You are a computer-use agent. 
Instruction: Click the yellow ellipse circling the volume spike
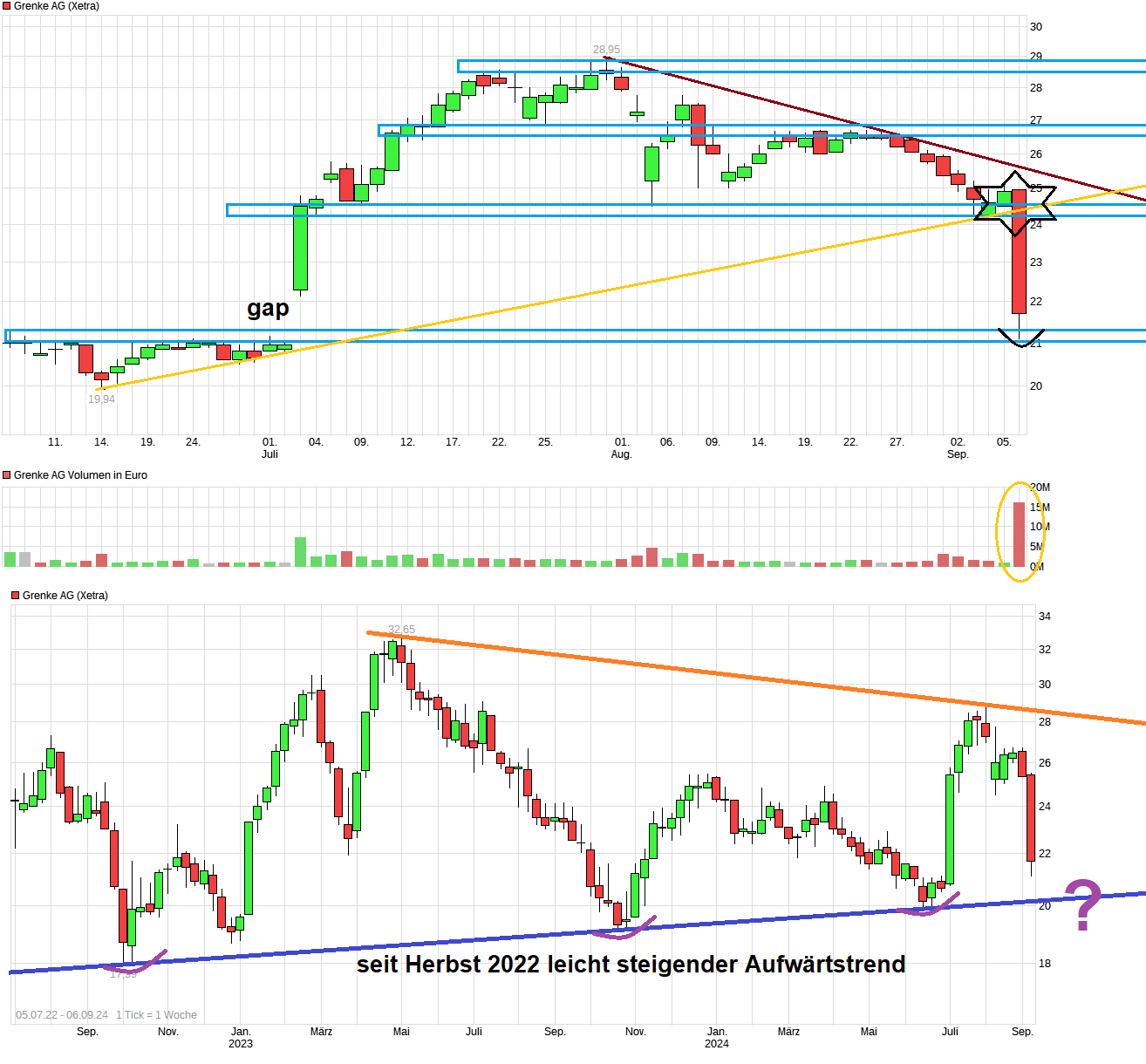click(1019, 529)
